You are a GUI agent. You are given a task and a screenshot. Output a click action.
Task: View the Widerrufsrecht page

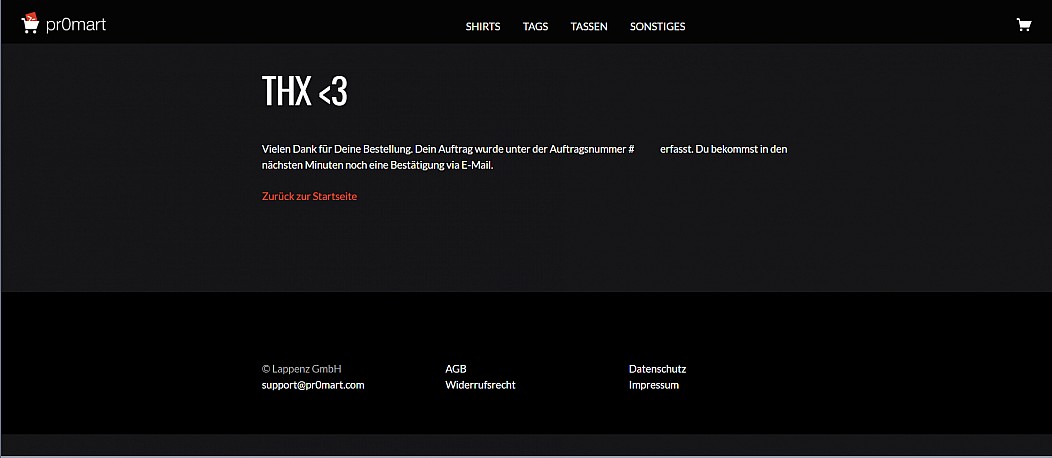click(x=480, y=385)
